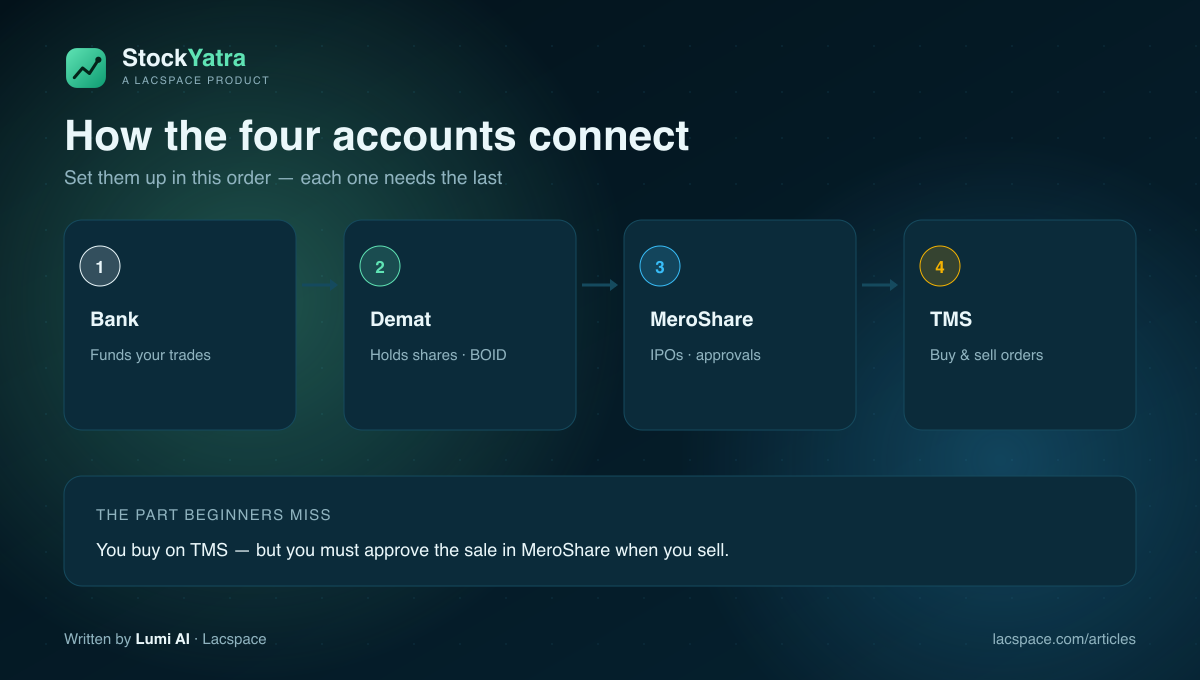Screen dimensions: 1200x680
Task: Click the sentence 'You buy on TMS' note
Action: [413, 550]
